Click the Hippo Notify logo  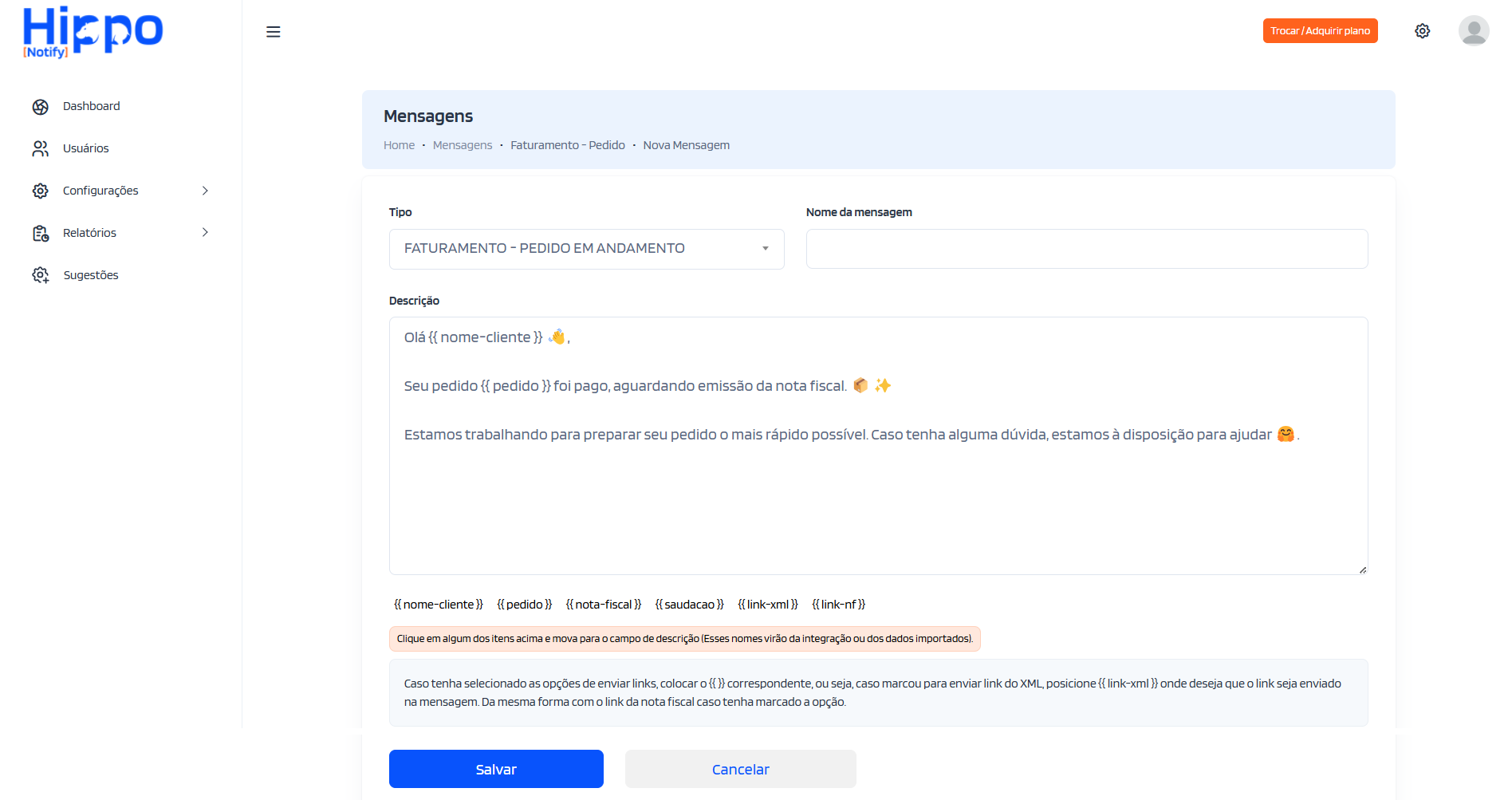(x=92, y=32)
